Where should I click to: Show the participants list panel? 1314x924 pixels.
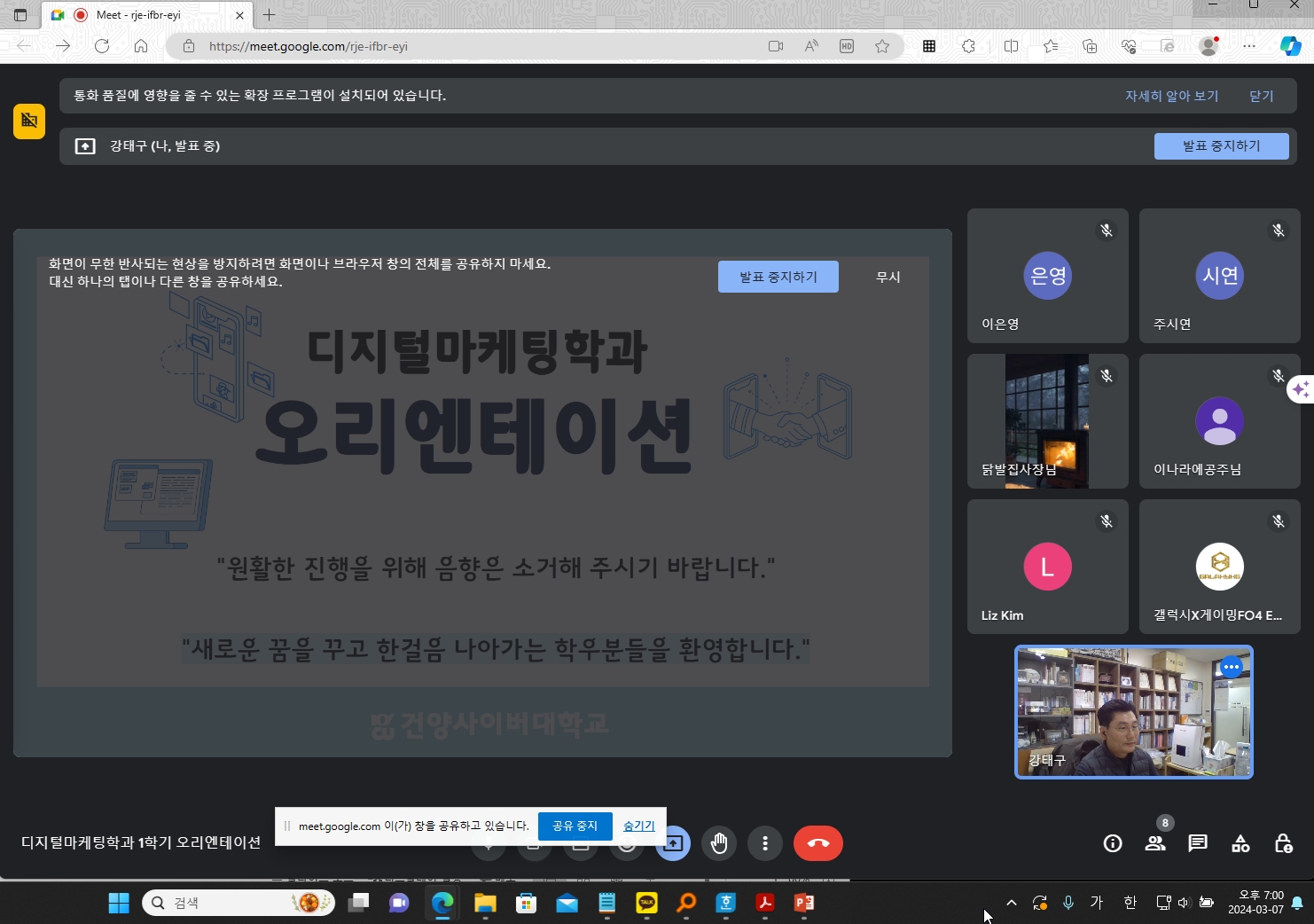1155,843
